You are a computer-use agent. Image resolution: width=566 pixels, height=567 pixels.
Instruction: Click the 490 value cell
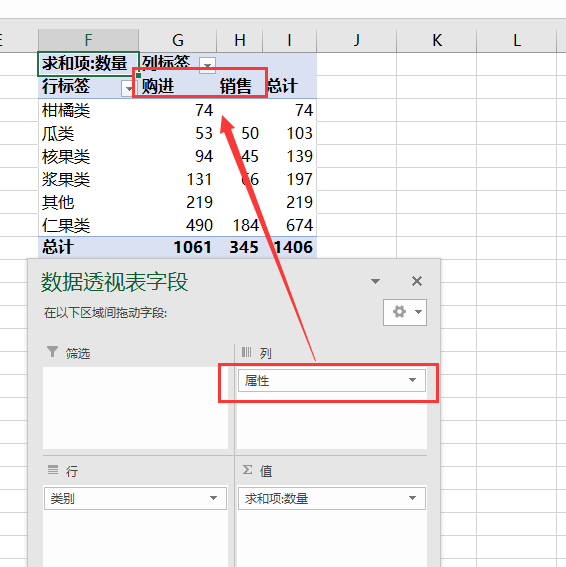(177, 225)
